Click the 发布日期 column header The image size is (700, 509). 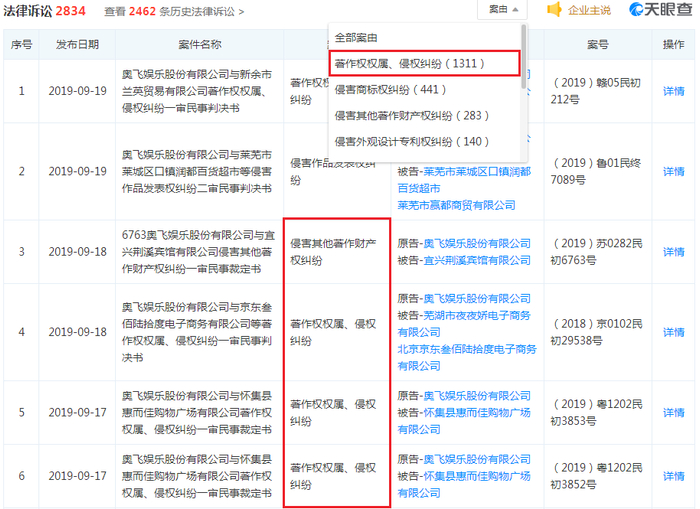pos(77,45)
